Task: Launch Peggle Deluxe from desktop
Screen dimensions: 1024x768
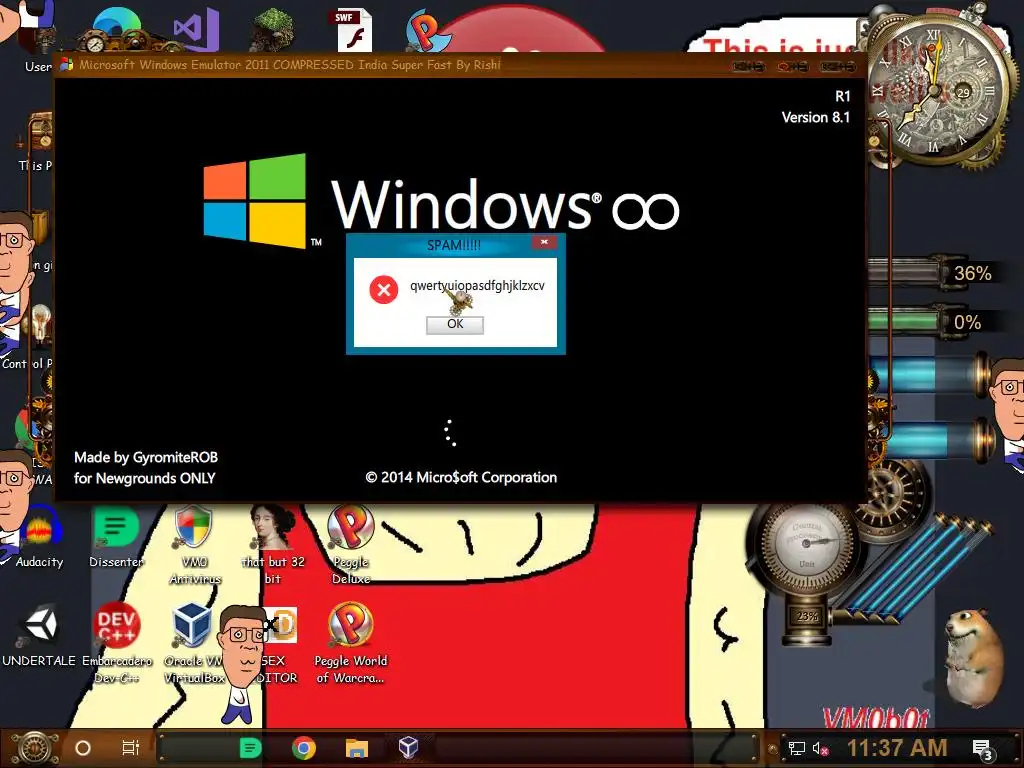Action: click(x=351, y=545)
